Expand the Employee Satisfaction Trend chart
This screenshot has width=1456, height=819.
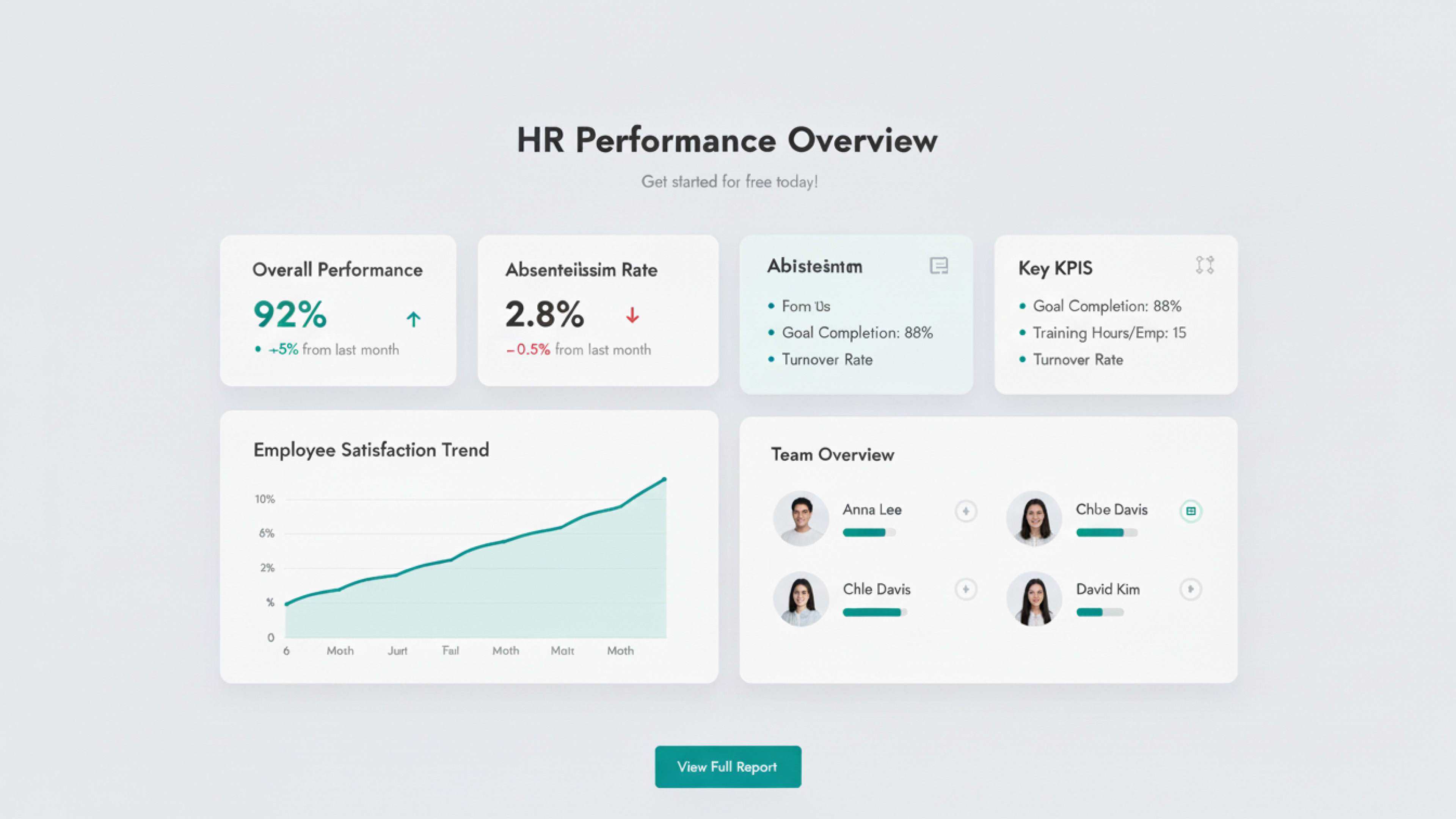pyautogui.click(x=371, y=450)
